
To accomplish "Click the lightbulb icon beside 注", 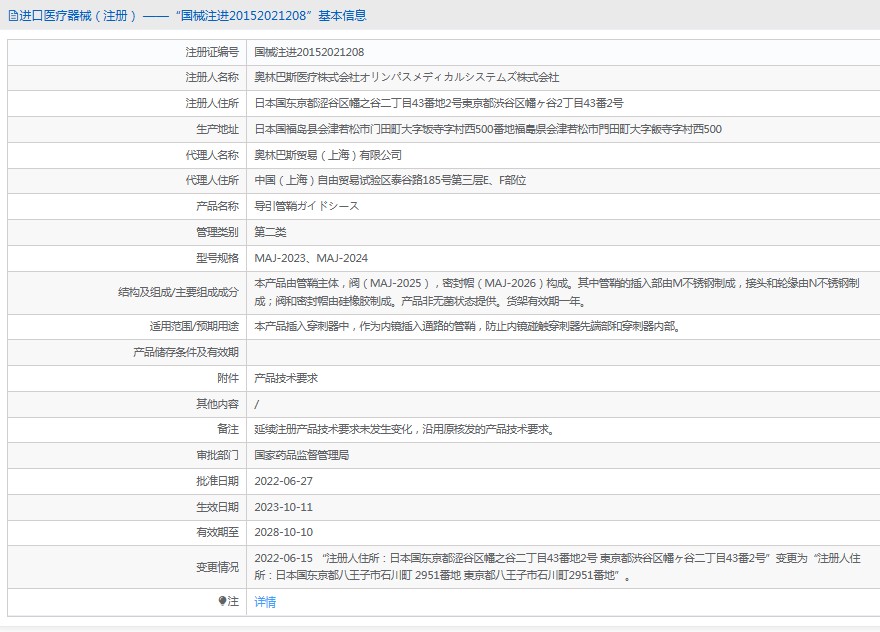I will 222,601.
